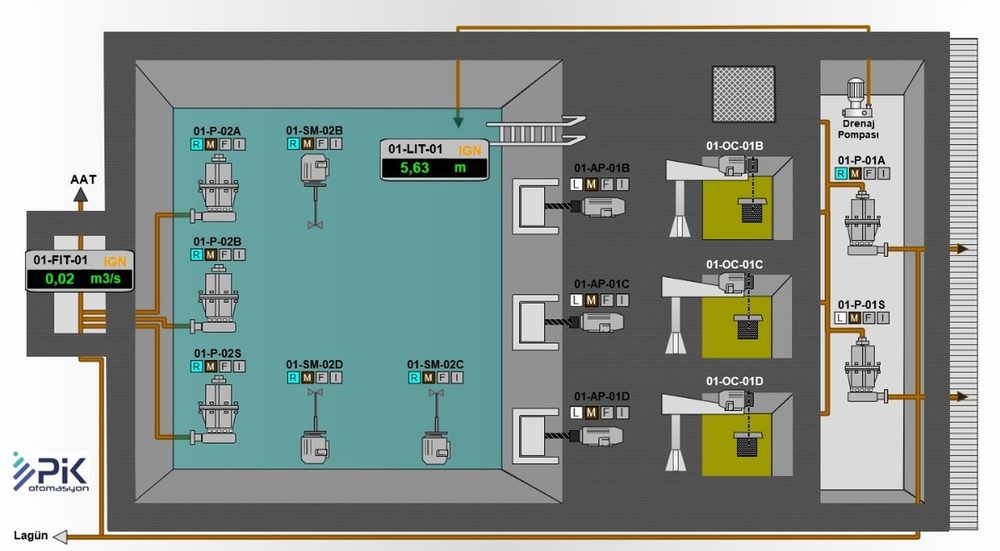This screenshot has height=551, width=1000.
Task: Click the 01-SM-02B submersible mixer icon
Action: click(314, 191)
